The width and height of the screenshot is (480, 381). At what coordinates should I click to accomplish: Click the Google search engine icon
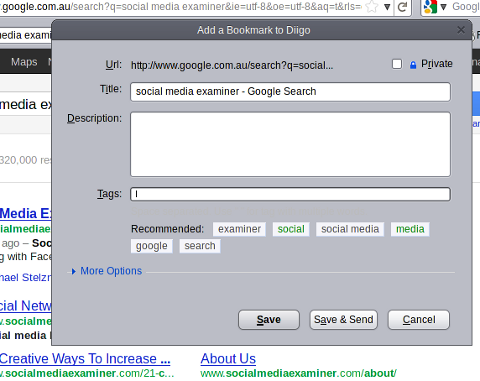pos(430,7)
